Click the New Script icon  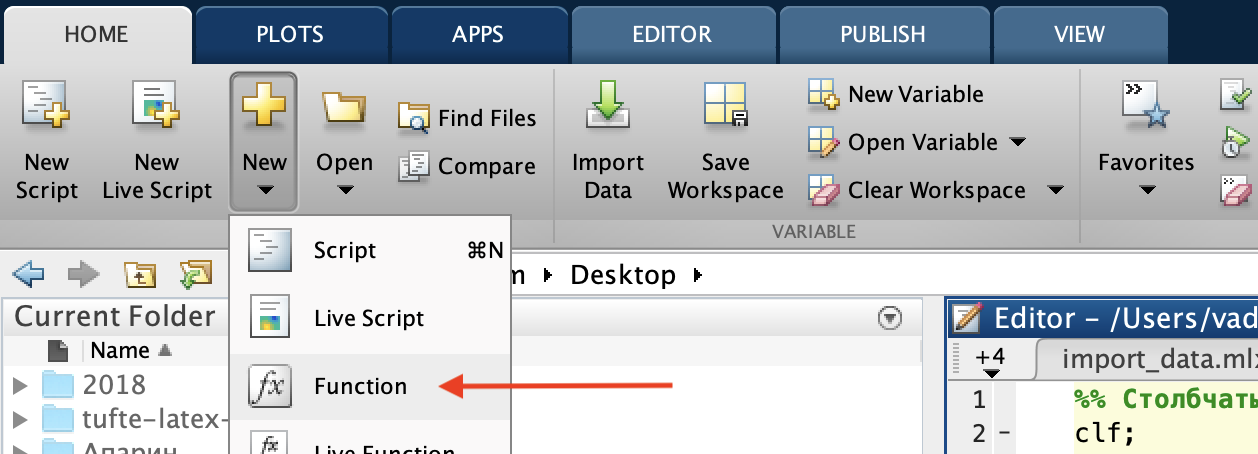(46, 106)
